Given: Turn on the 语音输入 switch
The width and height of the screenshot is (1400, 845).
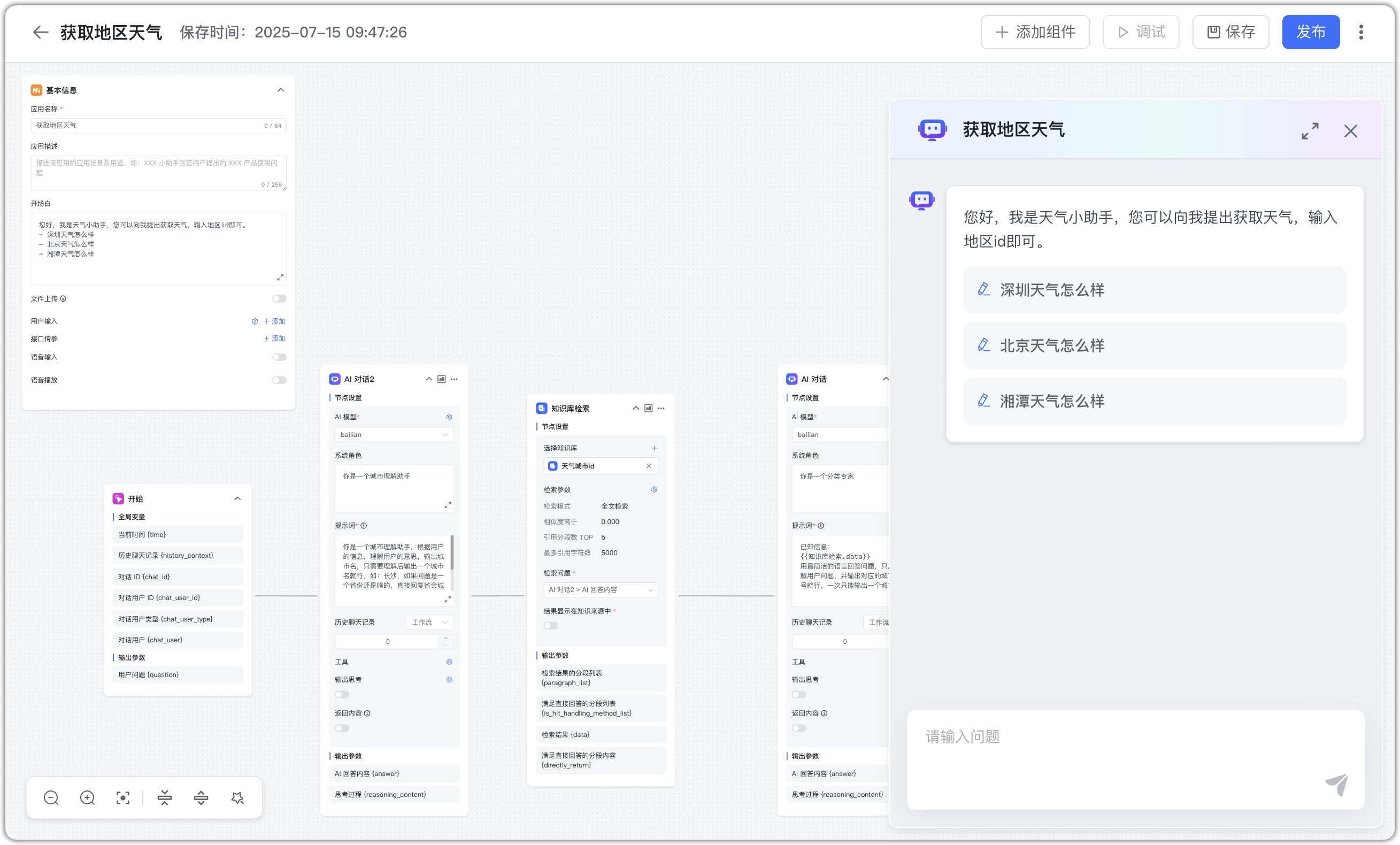Looking at the screenshot, I should [279, 357].
